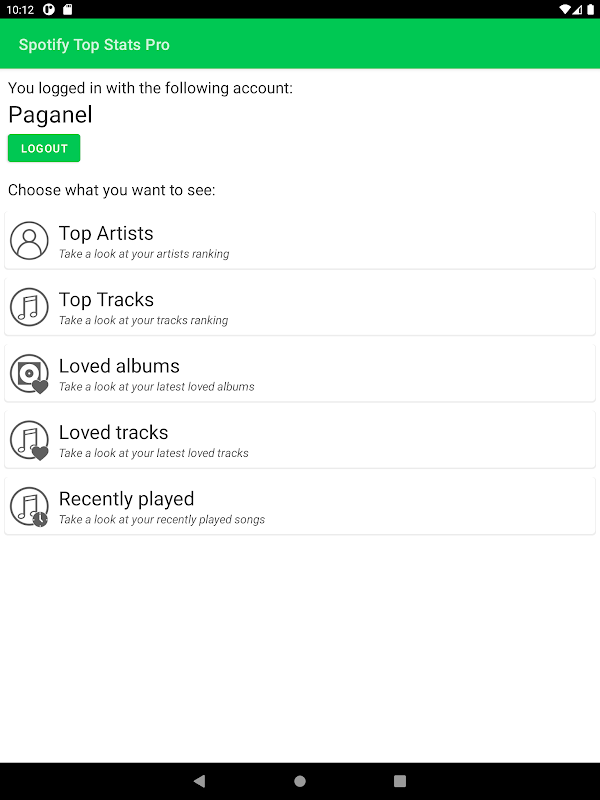Tap the Recently played note-with-clock icon
Image resolution: width=600 pixels, height=800 pixels.
[x=29, y=506]
